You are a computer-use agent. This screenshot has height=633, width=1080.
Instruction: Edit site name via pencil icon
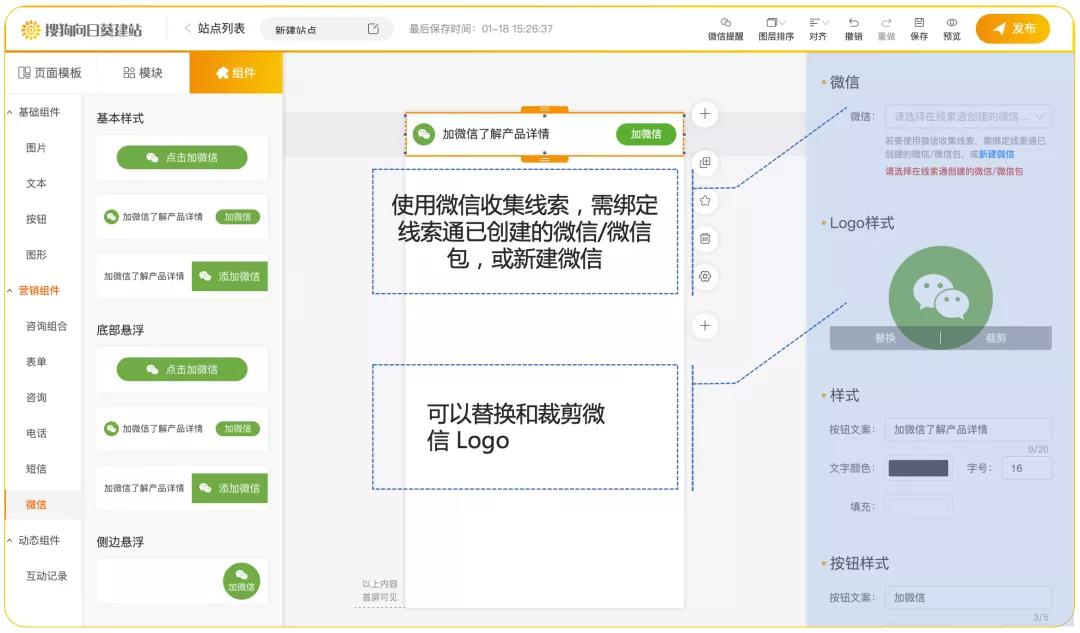[x=373, y=29]
